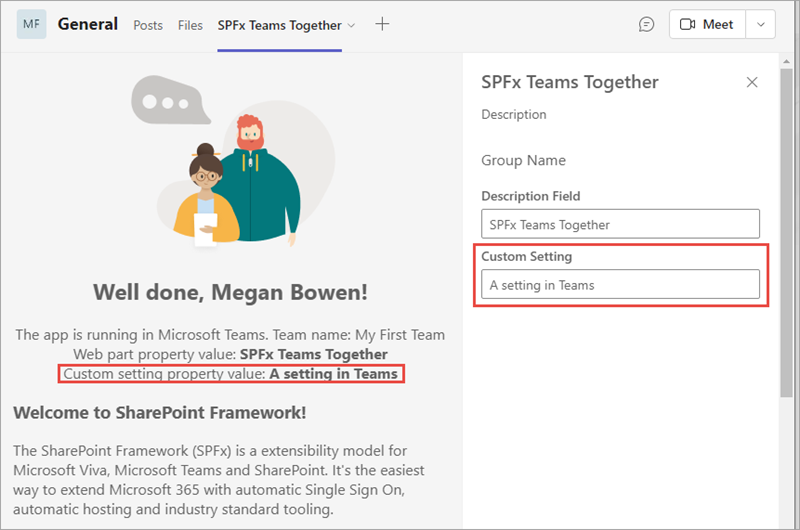
Task: Add a new tab with plus icon
Action: pos(382,24)
